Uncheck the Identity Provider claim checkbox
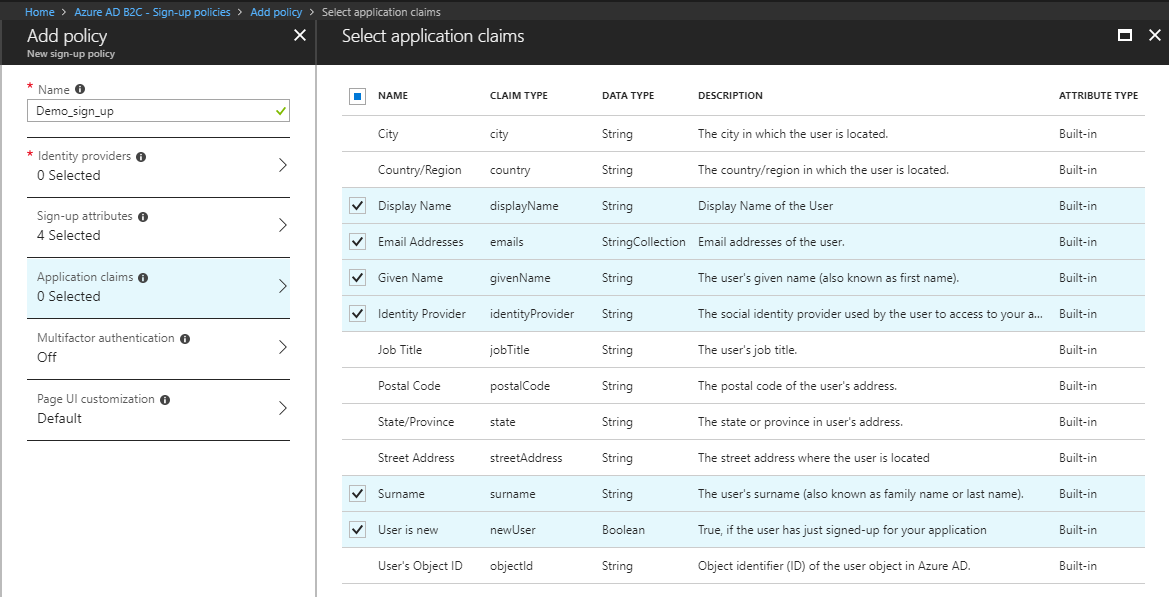This screenshot has width=1169, height=597. pos(358,314)
